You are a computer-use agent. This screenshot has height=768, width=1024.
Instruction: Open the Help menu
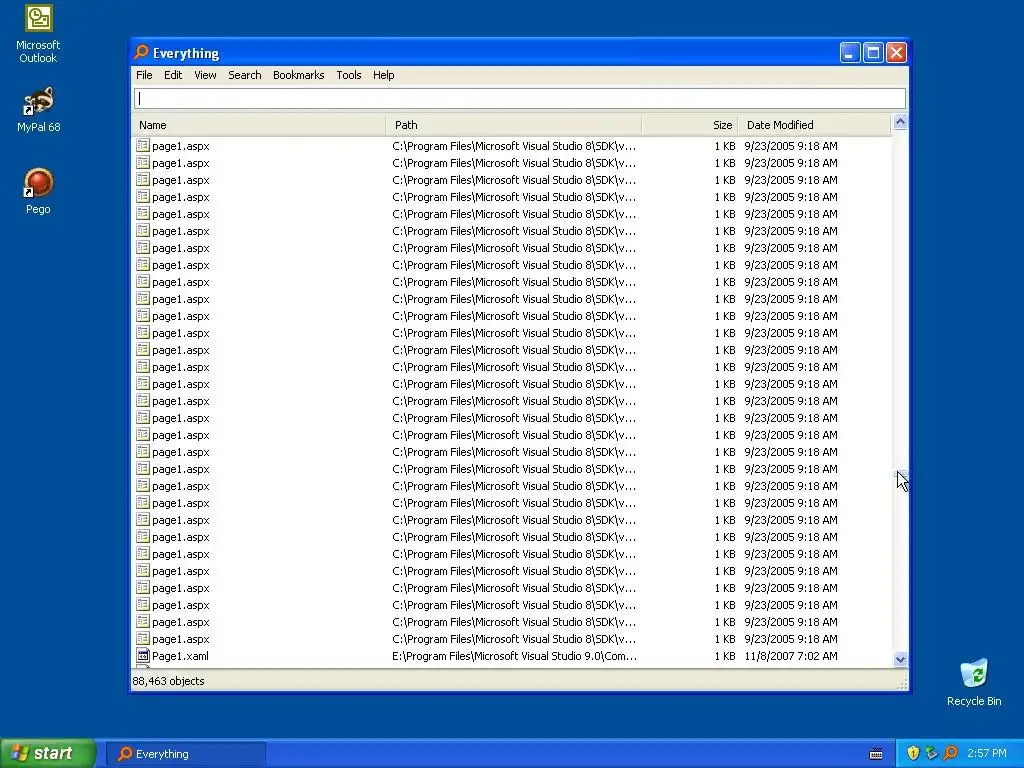tap(383, 75)
